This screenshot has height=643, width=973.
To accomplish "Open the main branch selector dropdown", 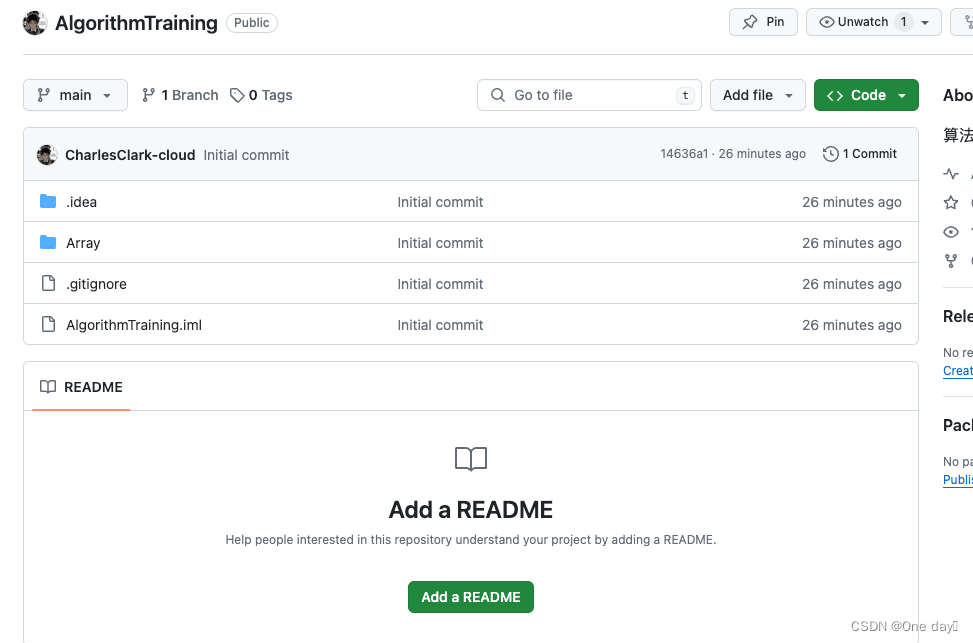I will 75,95.
